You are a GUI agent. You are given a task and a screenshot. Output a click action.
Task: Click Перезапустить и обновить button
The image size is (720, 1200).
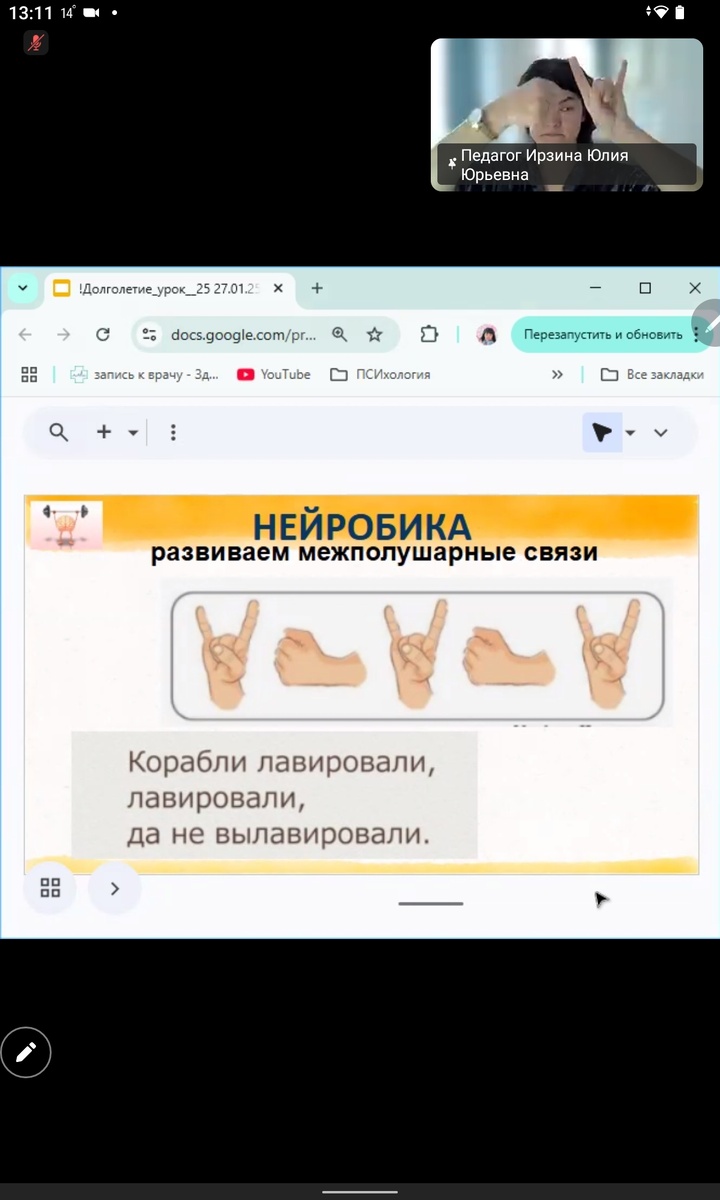(604, 335)
